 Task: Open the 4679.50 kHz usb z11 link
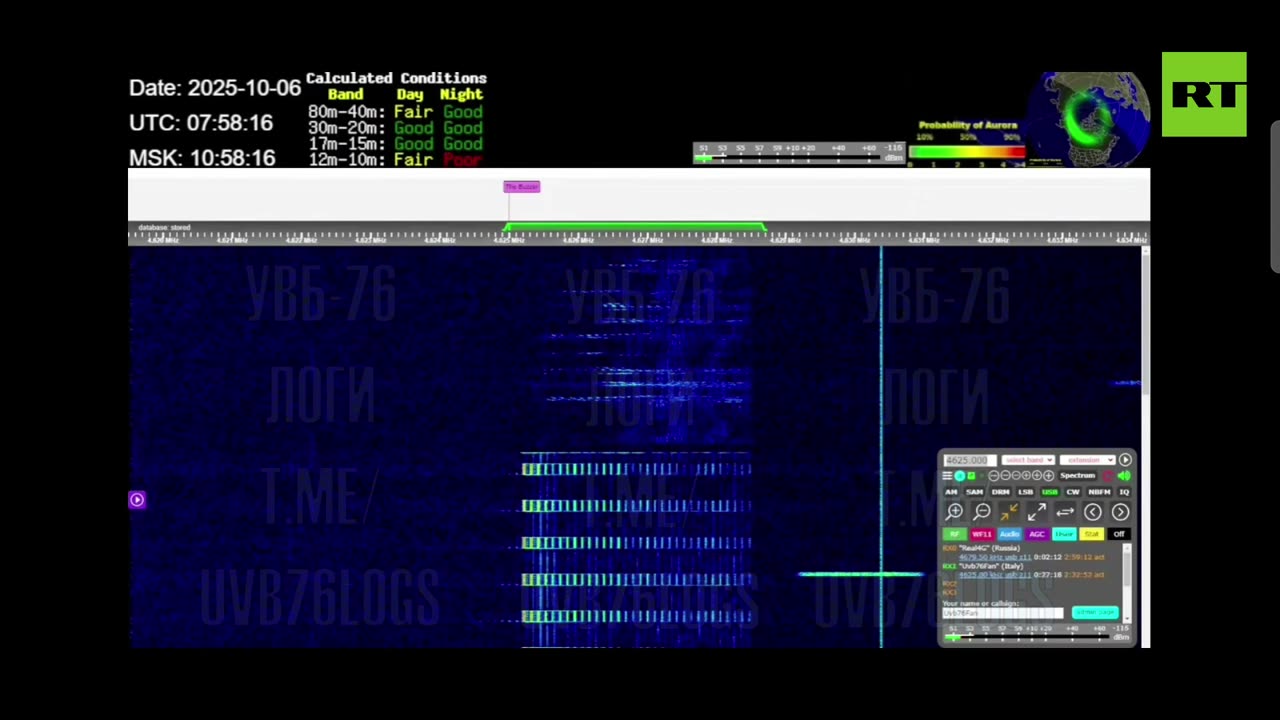(x=995, y=557)
